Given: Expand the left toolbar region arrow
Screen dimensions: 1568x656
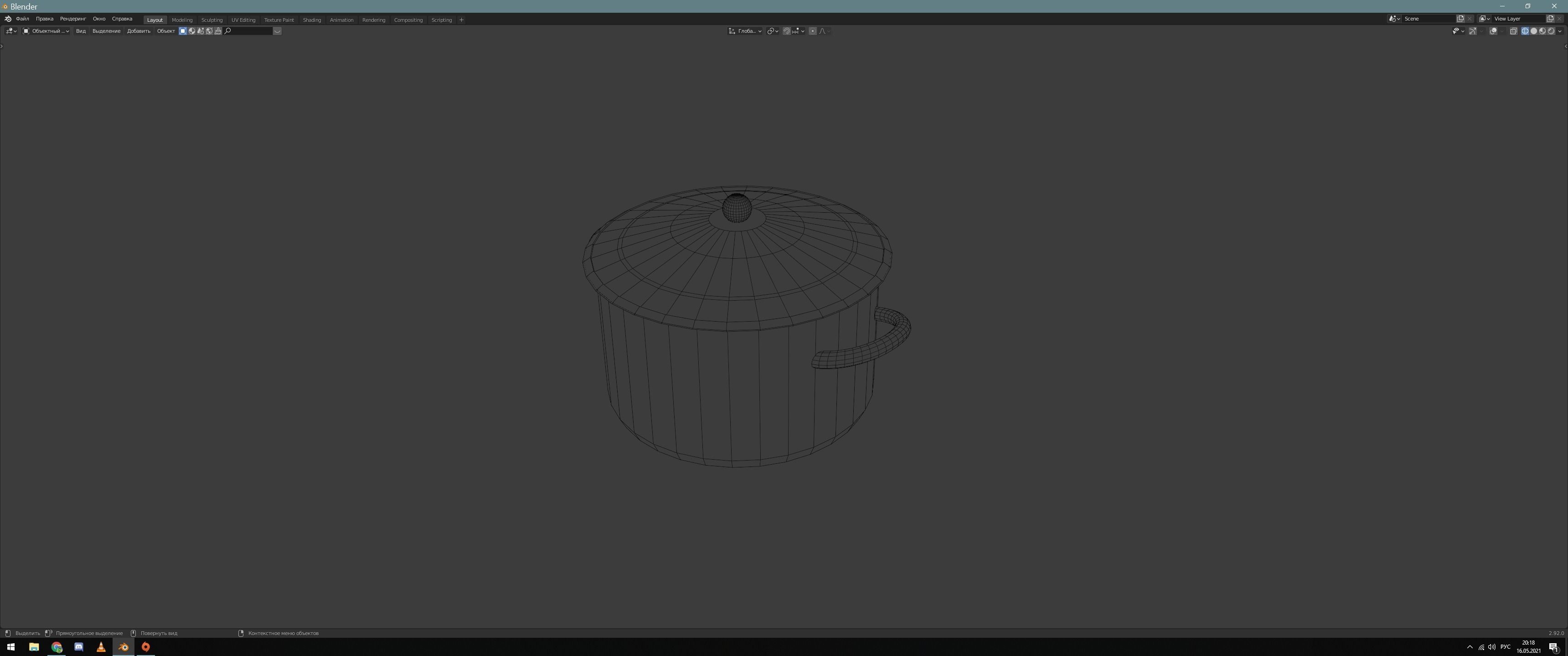Looking at the screenshot, I should point(2,46).
